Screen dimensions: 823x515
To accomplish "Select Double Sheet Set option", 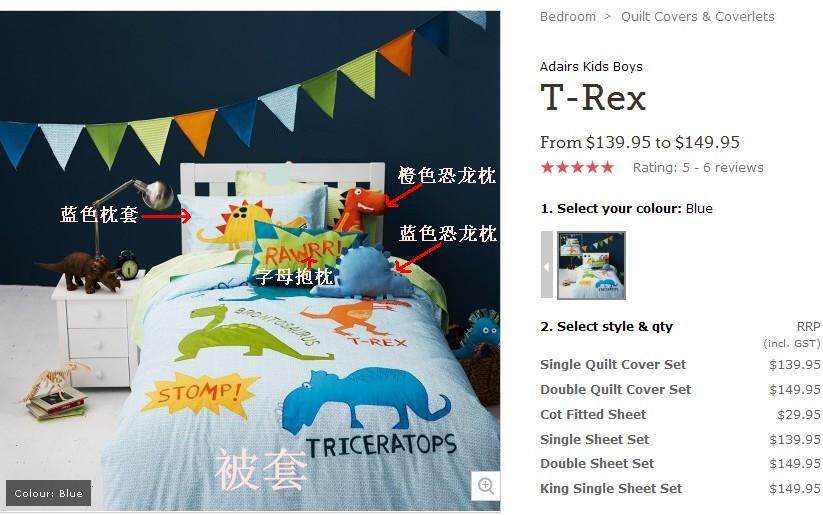I will tap(597, 464).
